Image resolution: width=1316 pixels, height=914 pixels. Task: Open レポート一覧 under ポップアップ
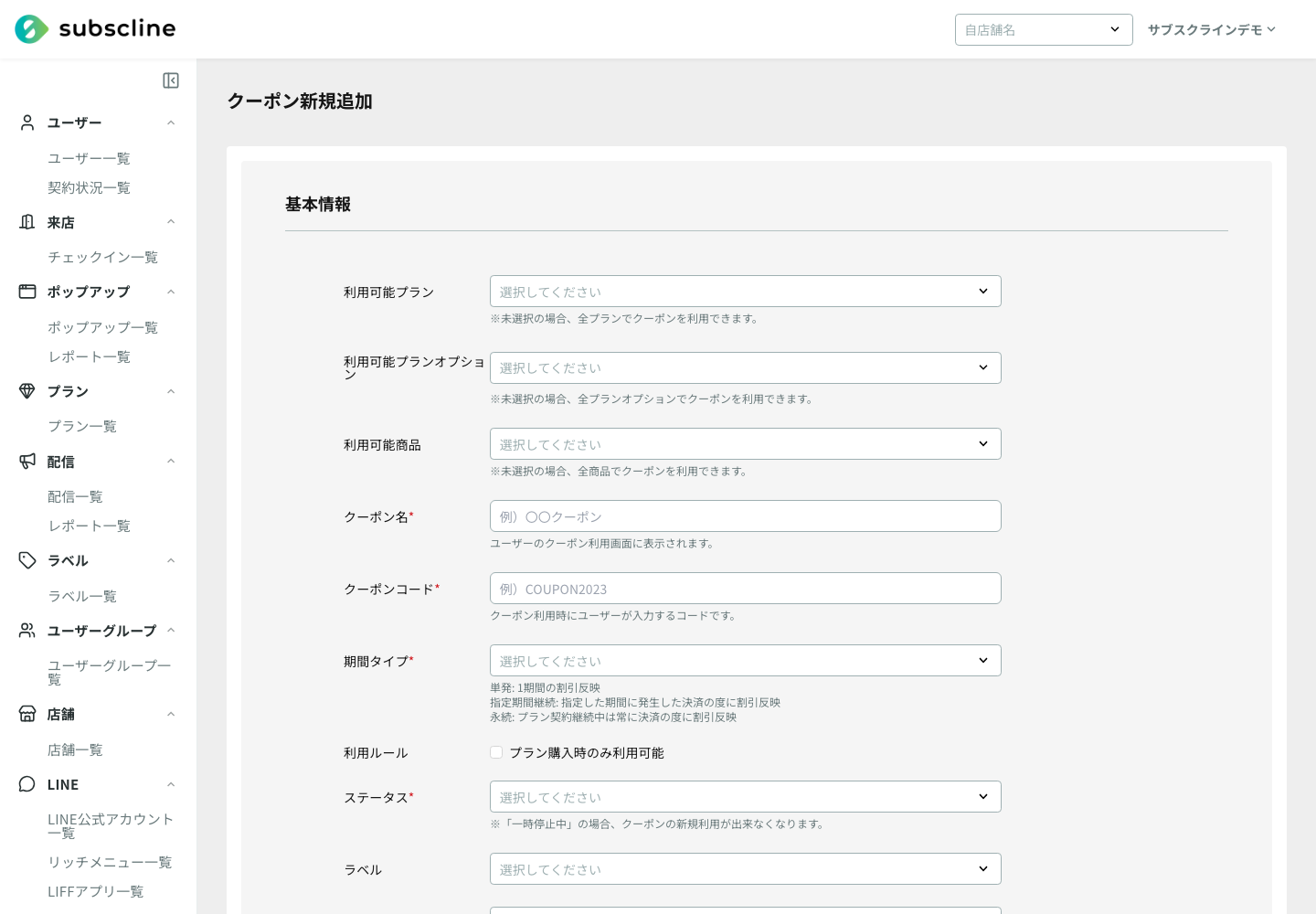[89, 356]
